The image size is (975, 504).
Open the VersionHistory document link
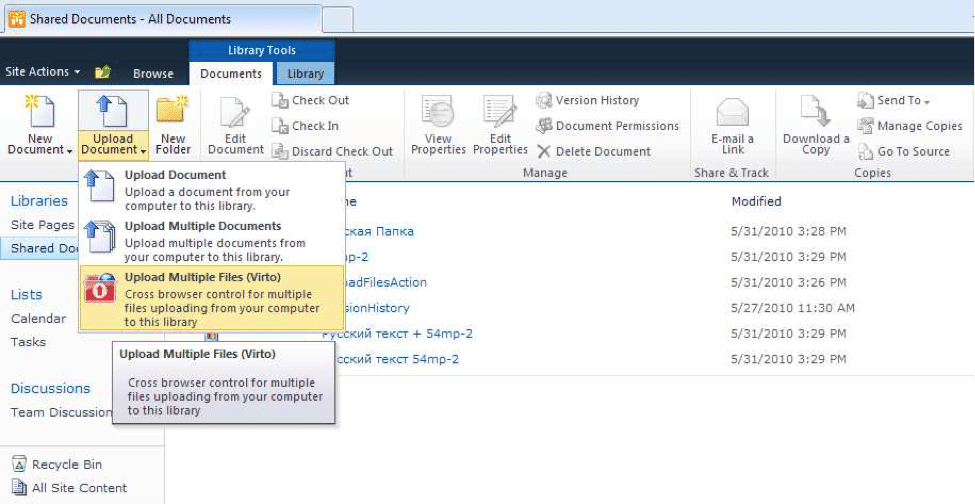click(377, 308)
